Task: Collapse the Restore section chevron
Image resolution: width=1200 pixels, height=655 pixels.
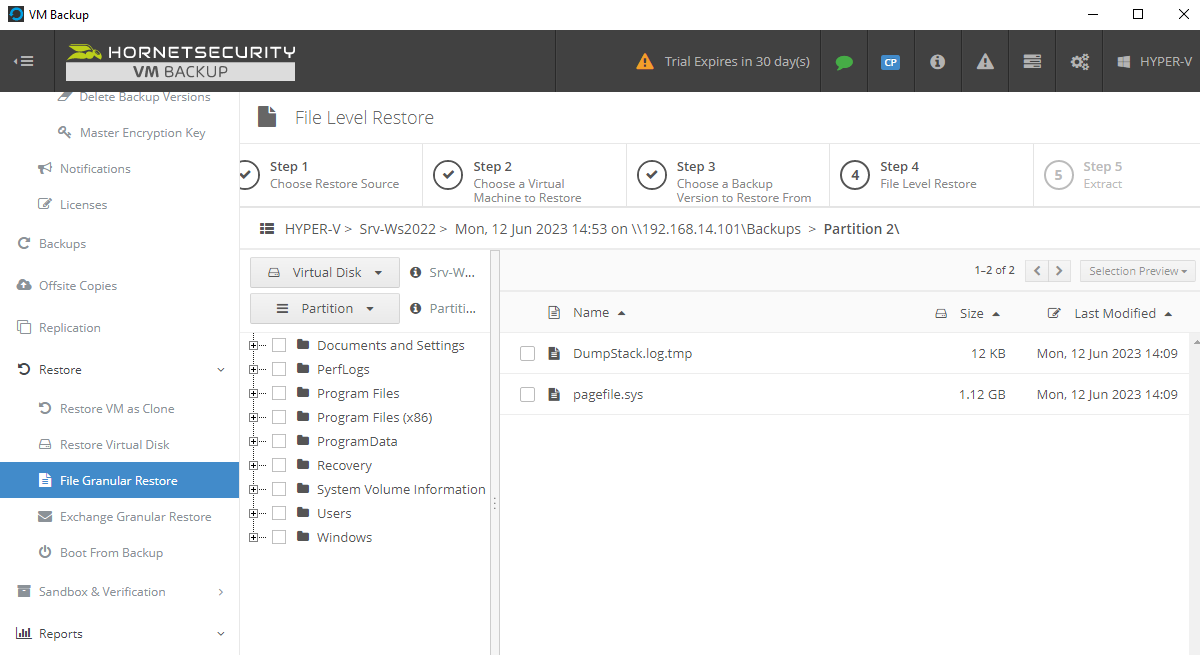Action: point(221,370)
